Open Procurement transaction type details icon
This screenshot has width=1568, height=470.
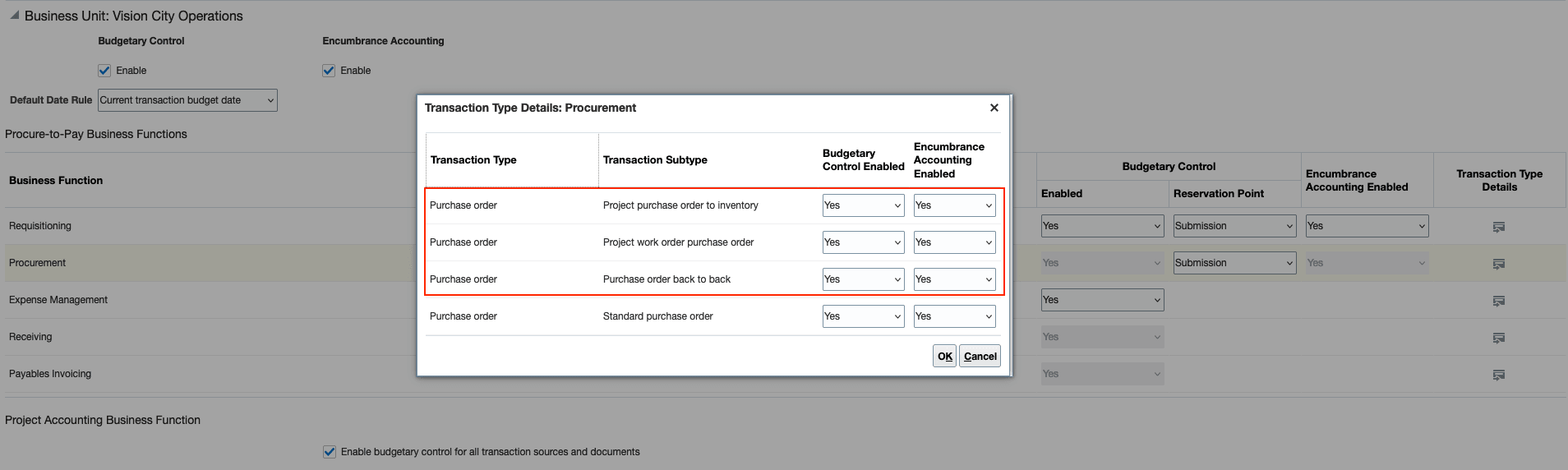point(1498,264)
